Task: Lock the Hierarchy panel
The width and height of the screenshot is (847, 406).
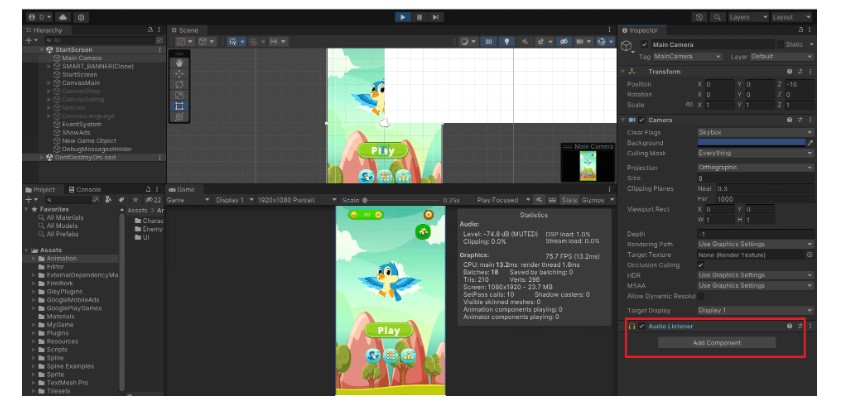Action: (x=150, y=30)
